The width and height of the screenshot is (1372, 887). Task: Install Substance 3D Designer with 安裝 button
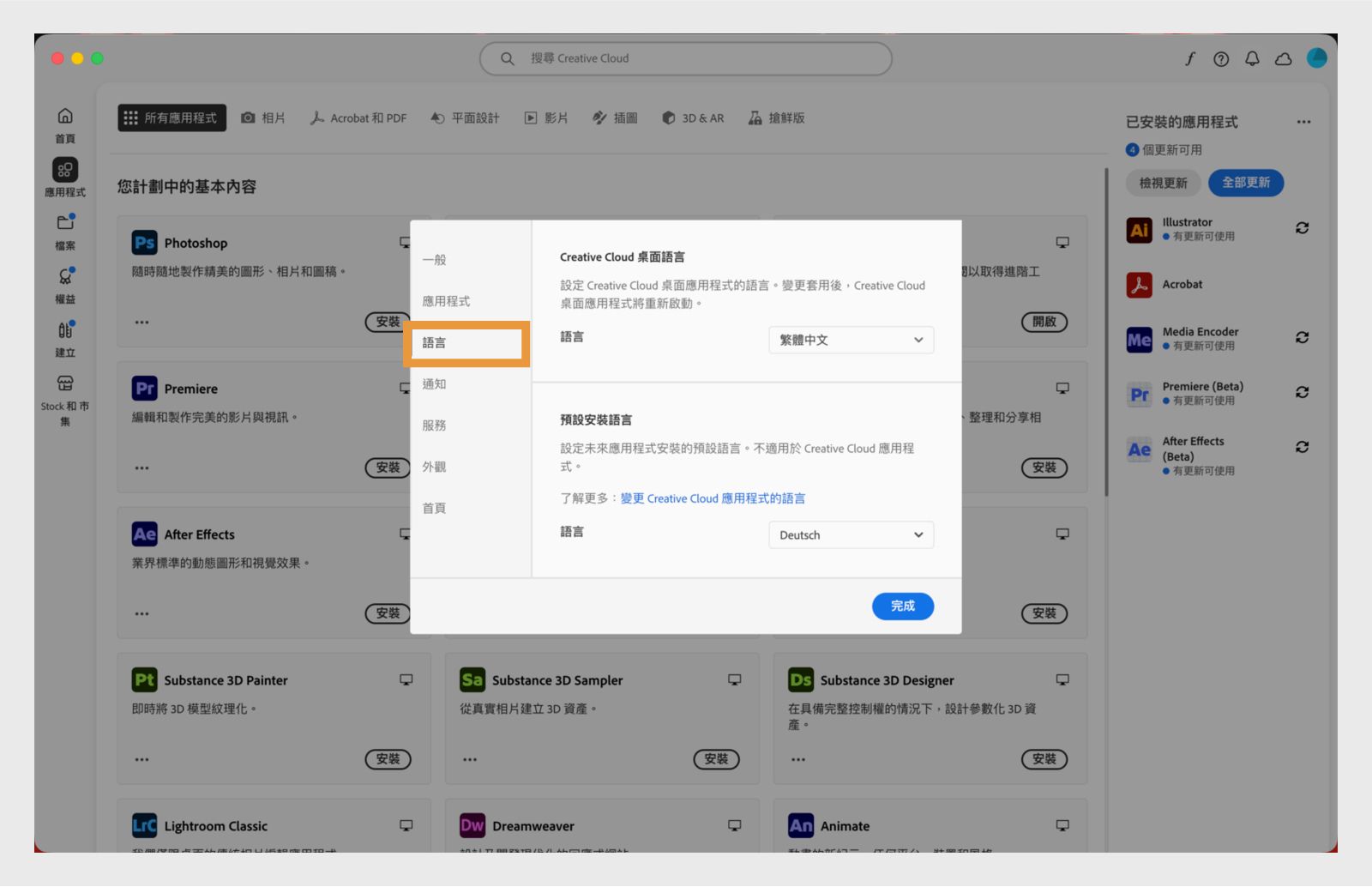(x=1044, y=759)
